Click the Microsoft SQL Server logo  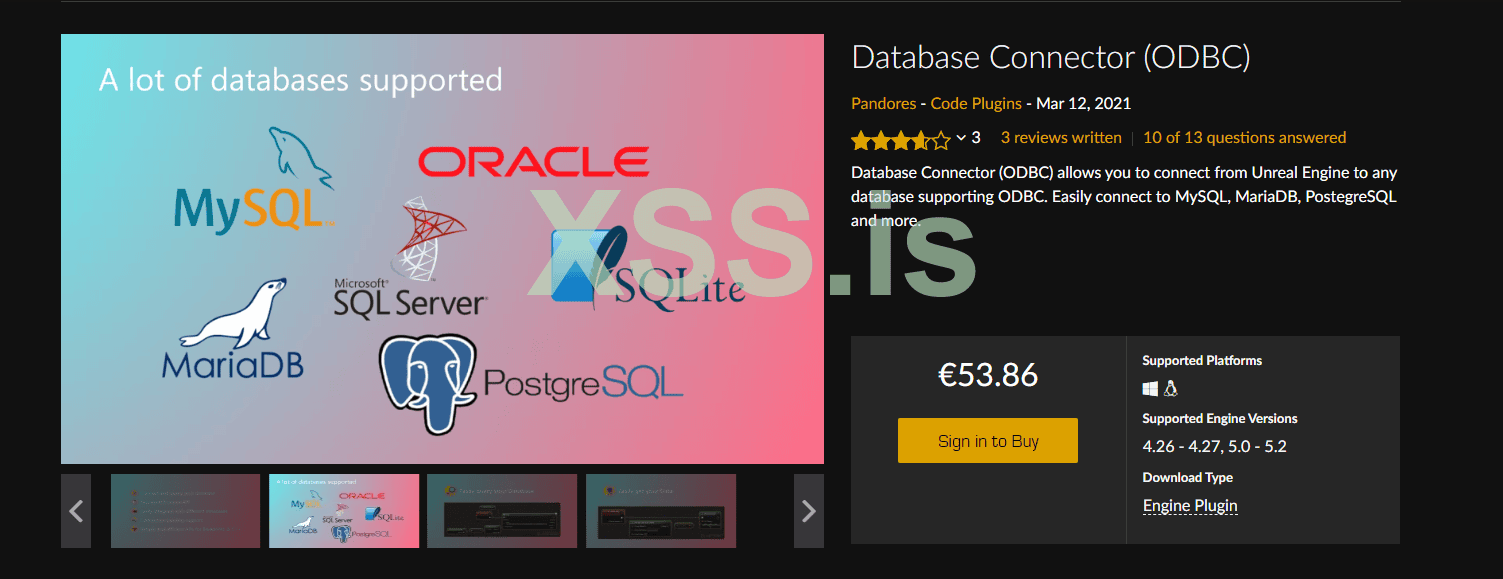410,270
